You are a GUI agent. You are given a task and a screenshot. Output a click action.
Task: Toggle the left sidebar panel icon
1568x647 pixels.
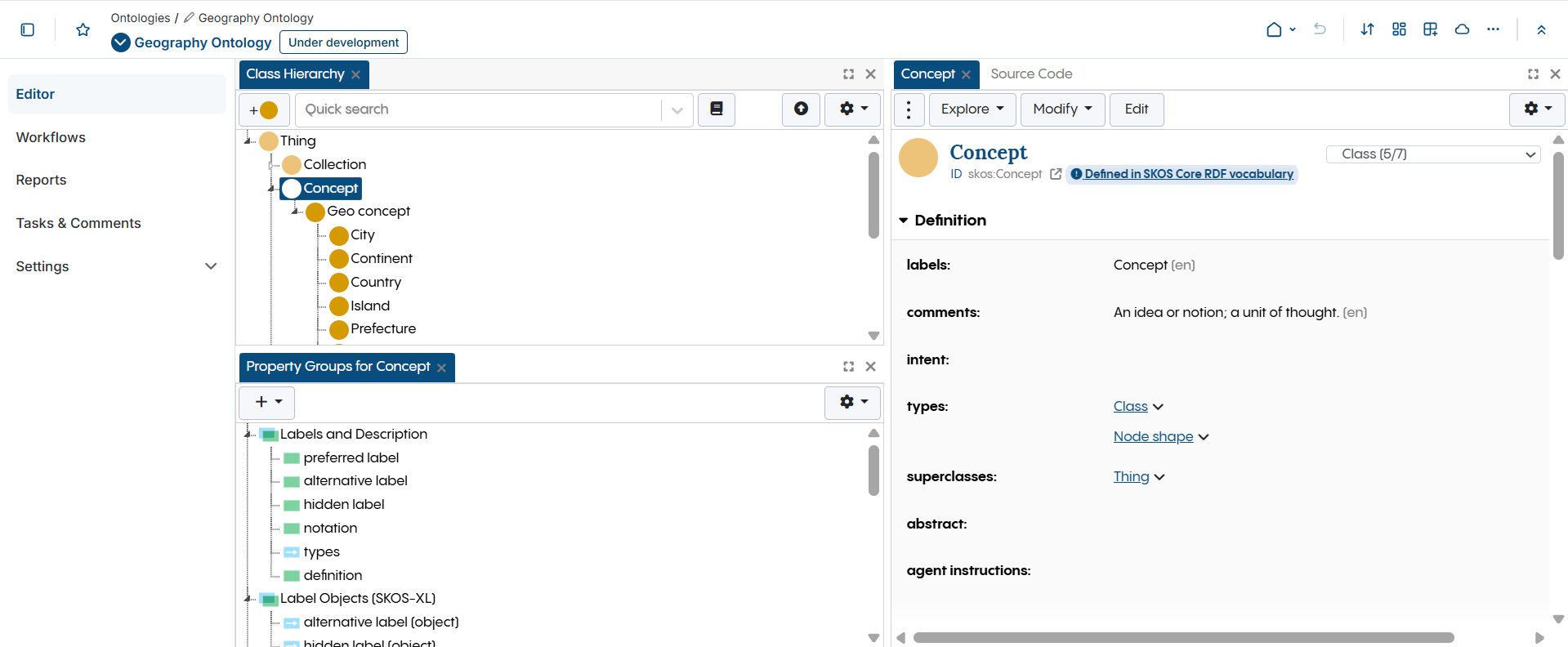27,29
